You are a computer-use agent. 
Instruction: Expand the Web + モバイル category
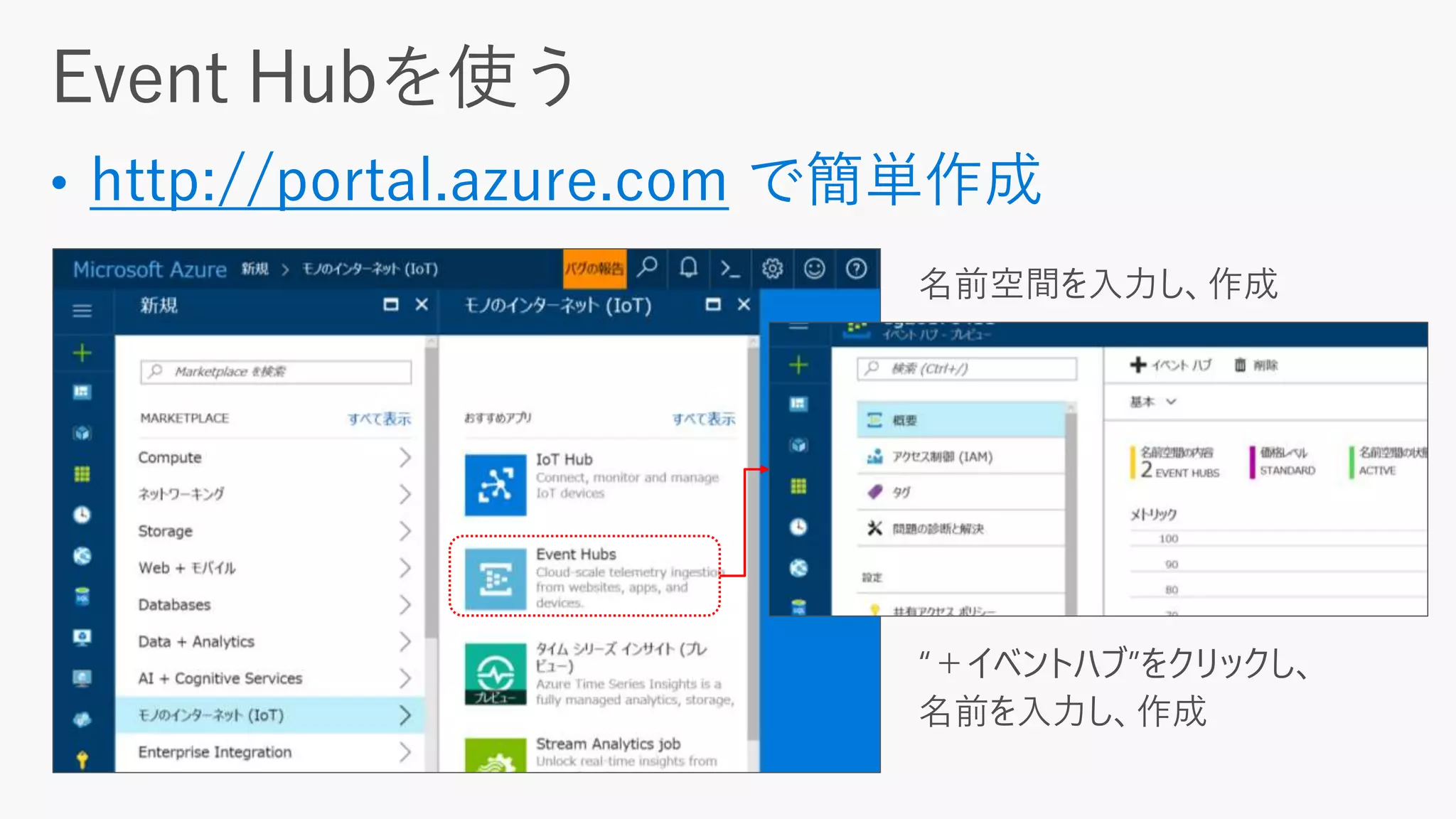pyautogui.click(x=275, y=568)
